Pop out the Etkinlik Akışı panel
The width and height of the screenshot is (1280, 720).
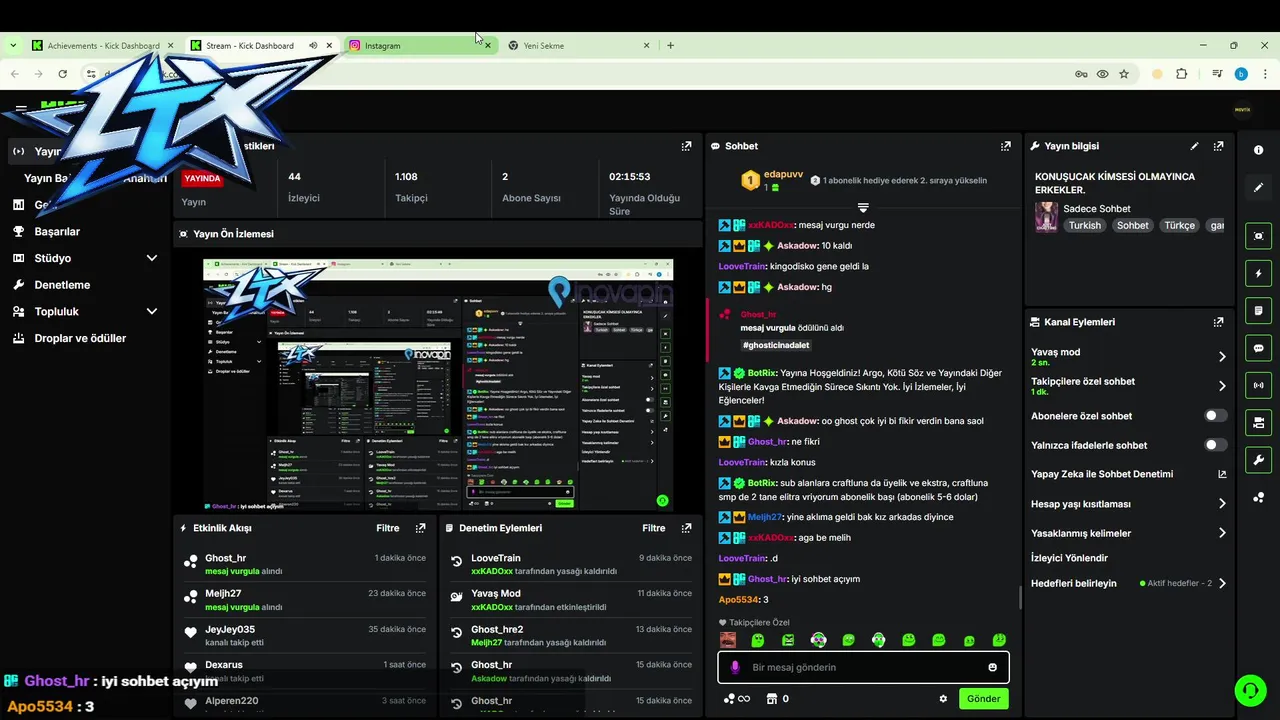[420, 528]
